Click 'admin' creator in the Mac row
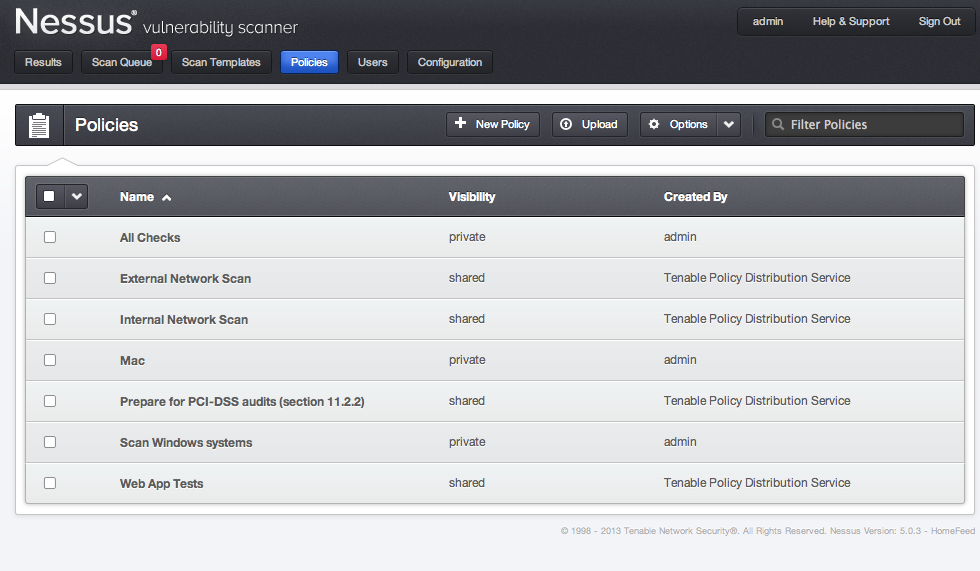 (x=680, y=360)
